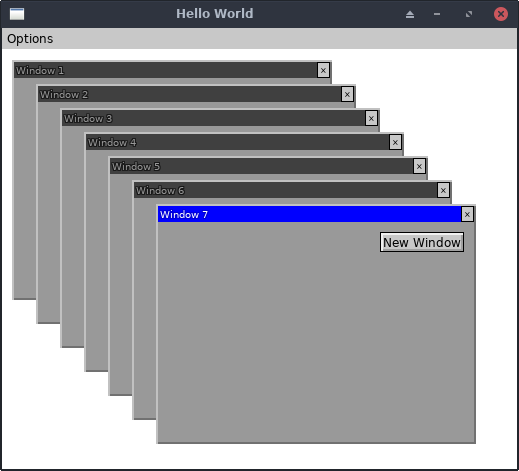Close Window 2 with its X icon
The width and height of the screenshot is (519, 471).
click(347, 94)
